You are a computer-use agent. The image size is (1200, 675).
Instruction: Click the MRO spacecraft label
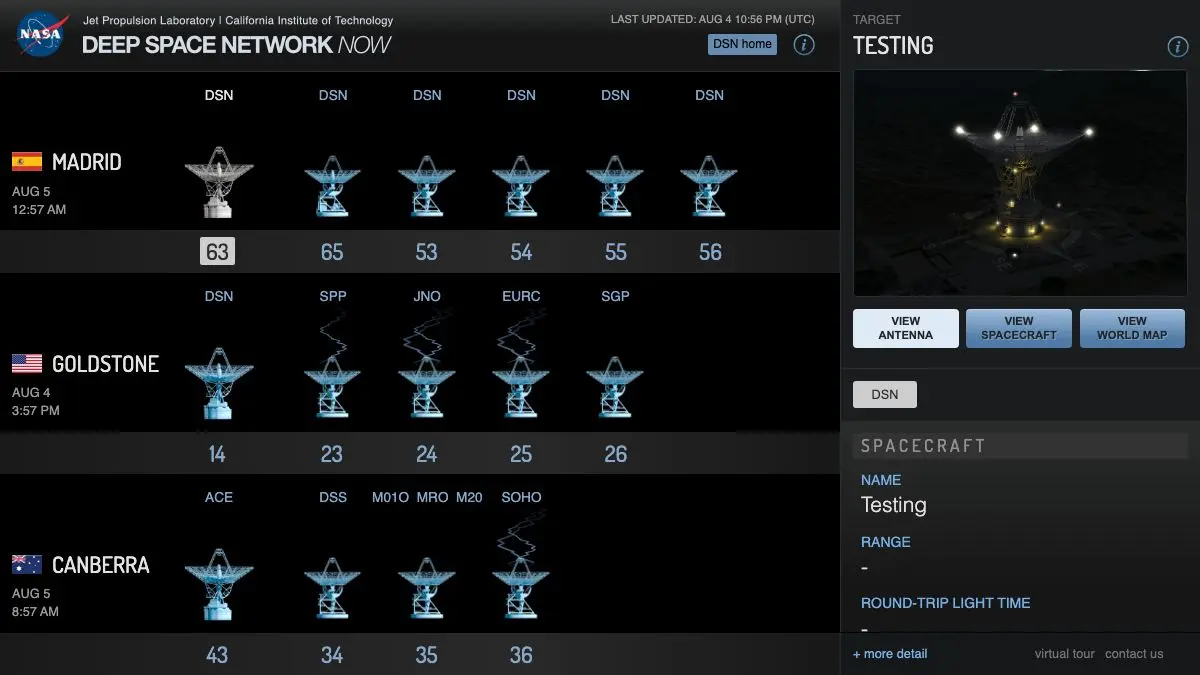(x=433, y=497)
